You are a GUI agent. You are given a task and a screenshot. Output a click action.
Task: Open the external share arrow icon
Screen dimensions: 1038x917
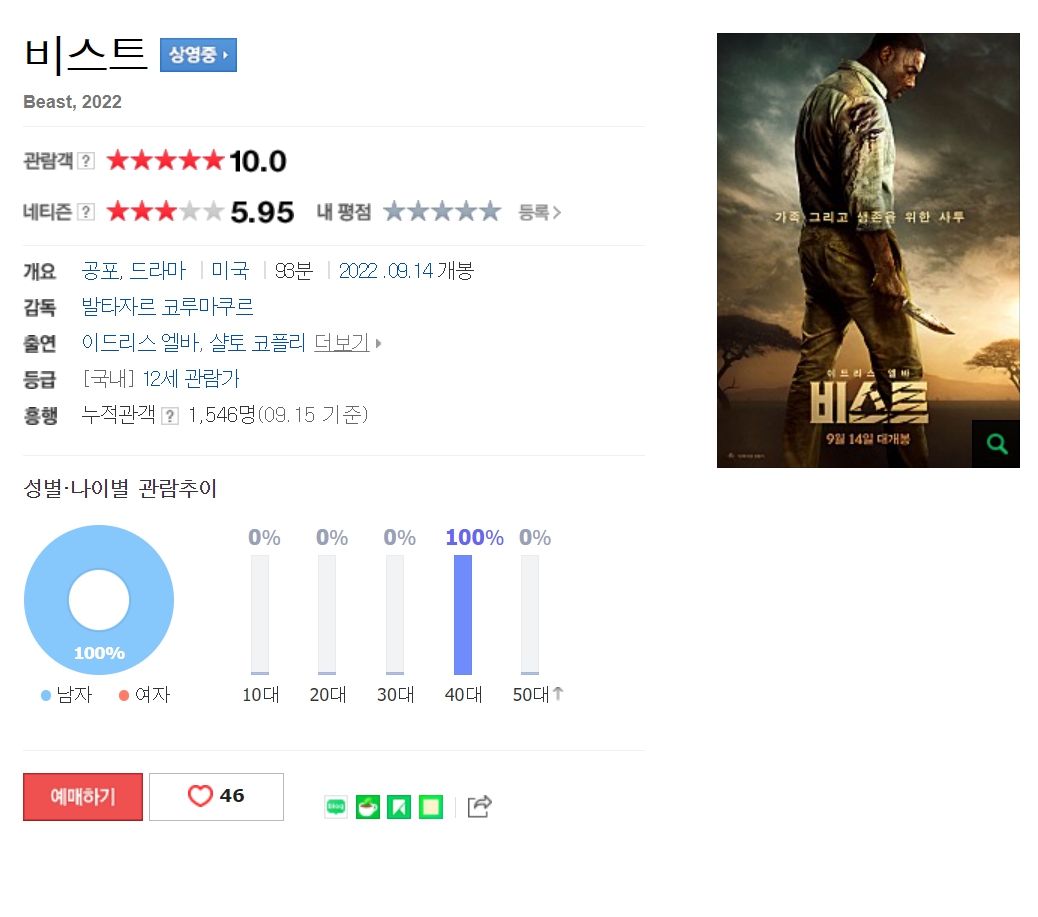480,806
